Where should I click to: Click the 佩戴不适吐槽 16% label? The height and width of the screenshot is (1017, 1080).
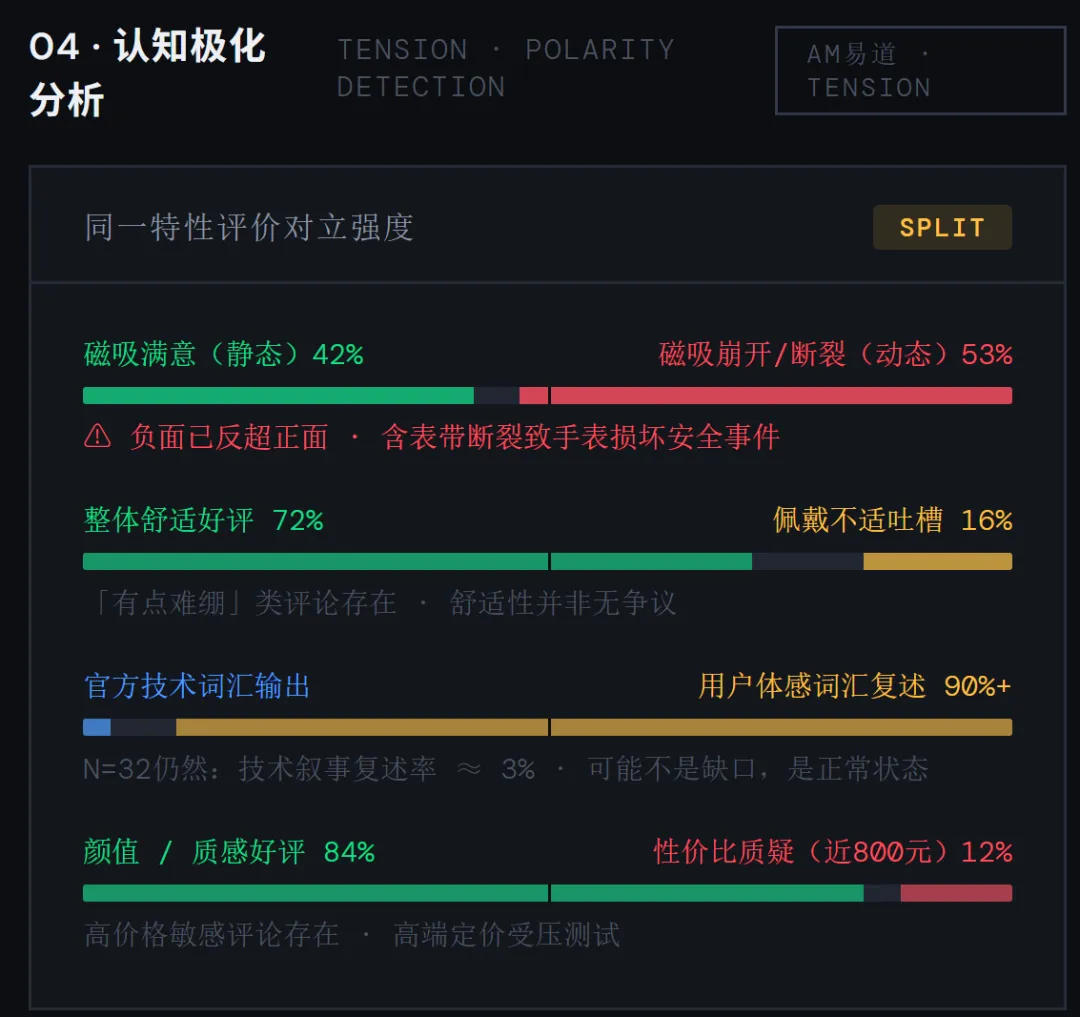[x=892, y=520]
